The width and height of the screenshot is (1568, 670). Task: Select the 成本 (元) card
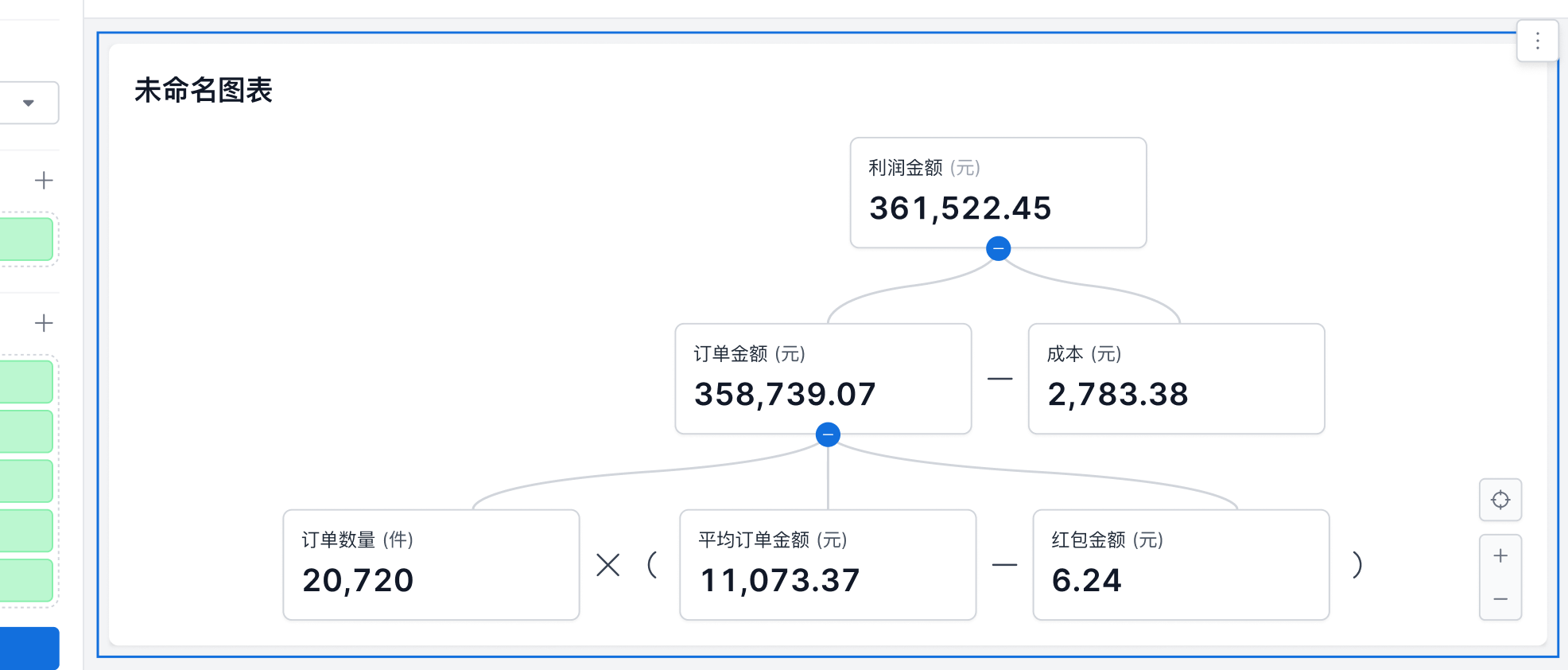pos(1176,378)
